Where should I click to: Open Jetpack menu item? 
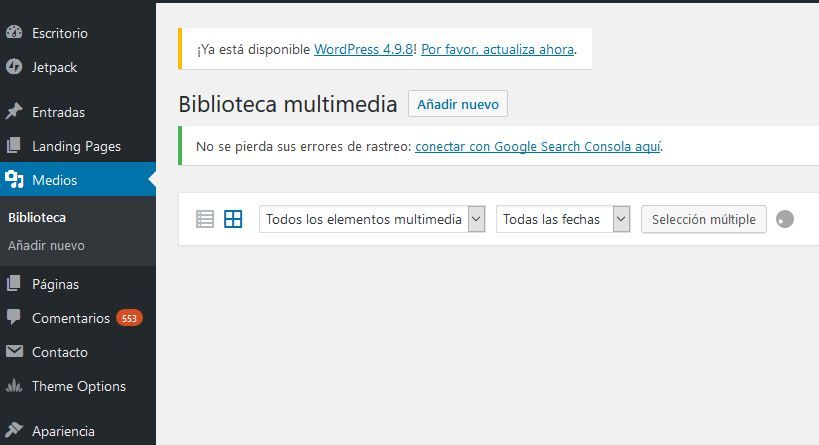tap(78, 67)
